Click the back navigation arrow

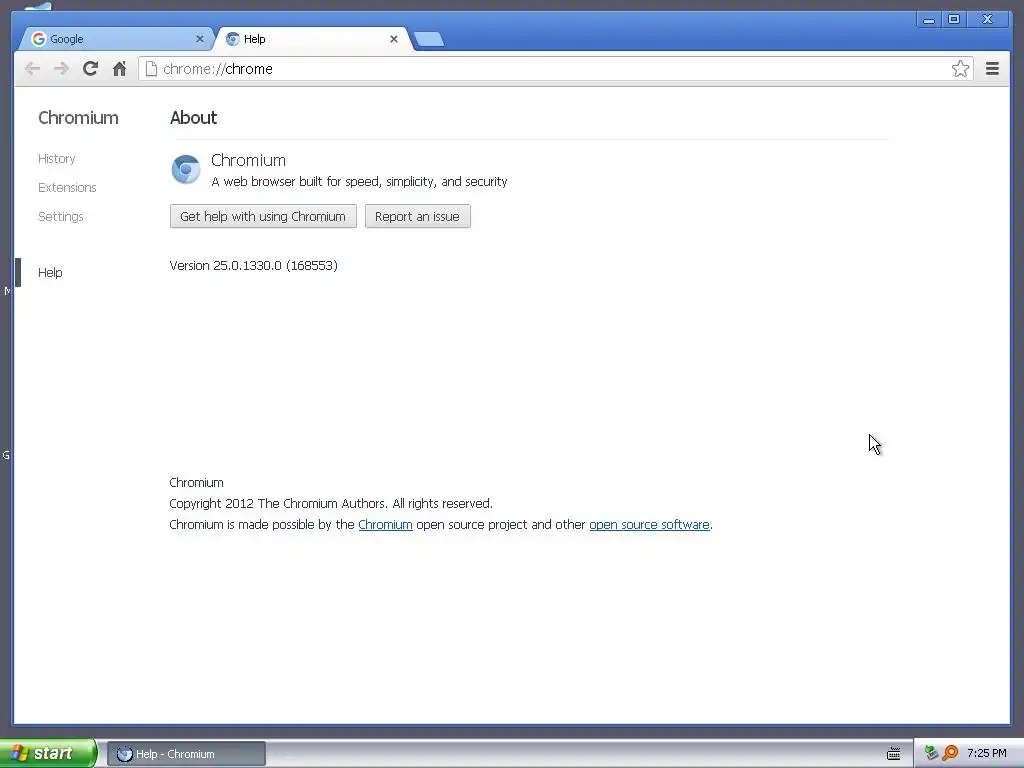point(32,69)
